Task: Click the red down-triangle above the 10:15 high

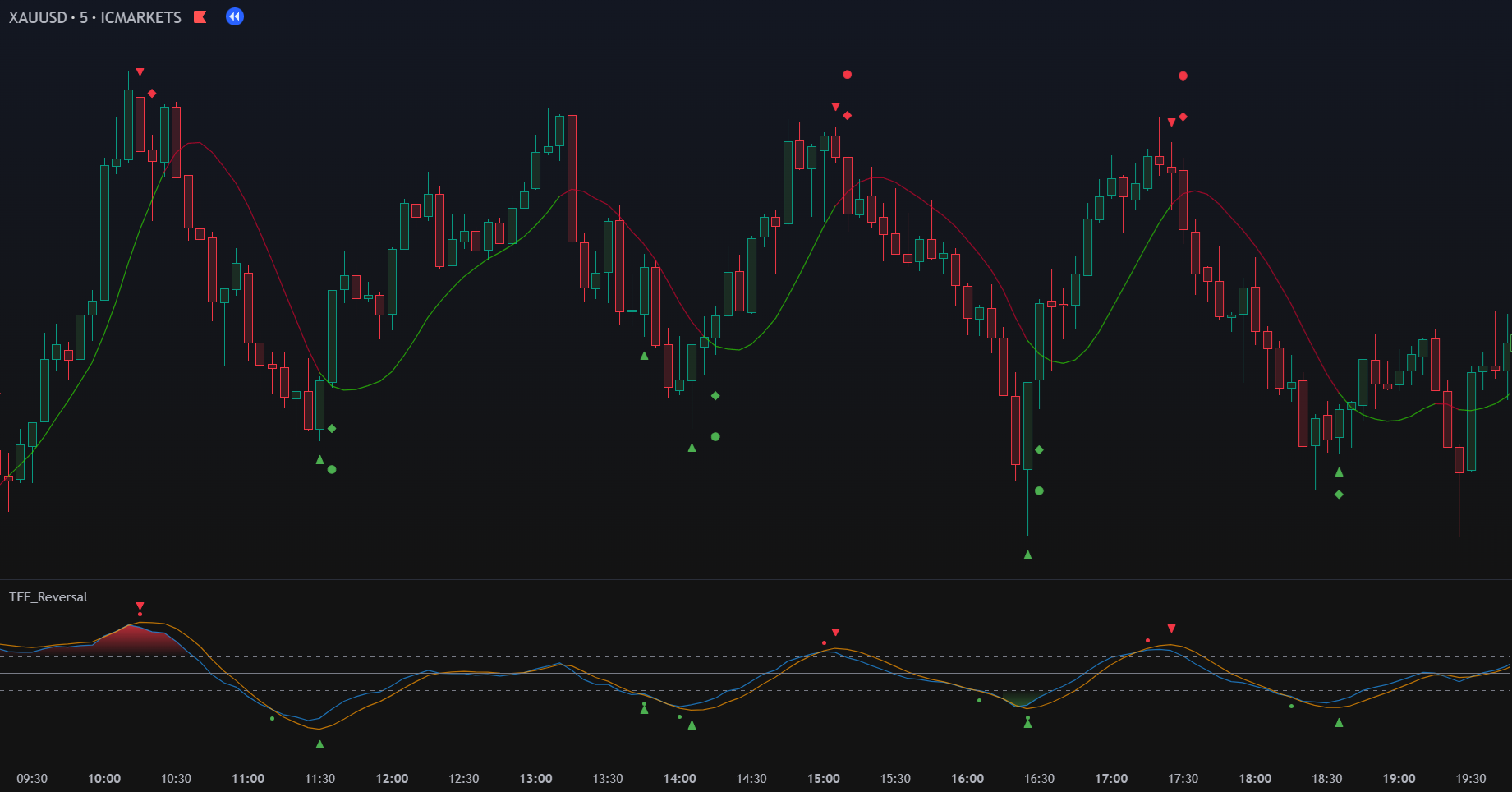Action: (x=140, y=72)
